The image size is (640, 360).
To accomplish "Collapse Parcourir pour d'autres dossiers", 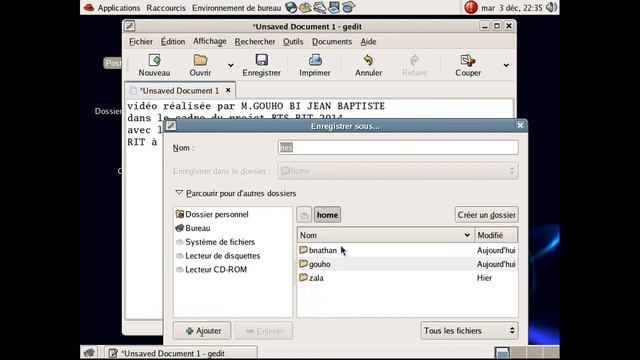I will point(179,193).
